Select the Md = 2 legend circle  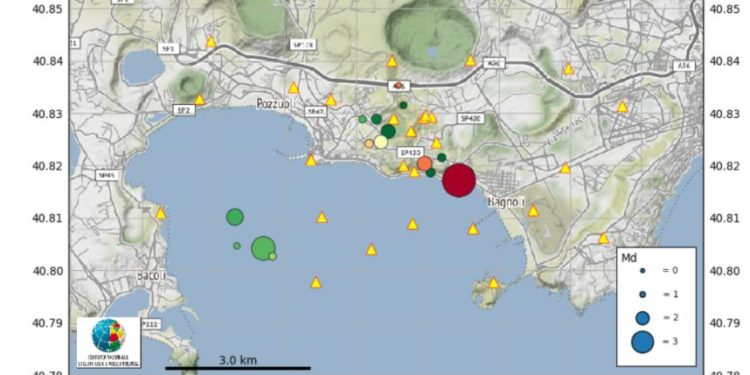click(642, 318)
